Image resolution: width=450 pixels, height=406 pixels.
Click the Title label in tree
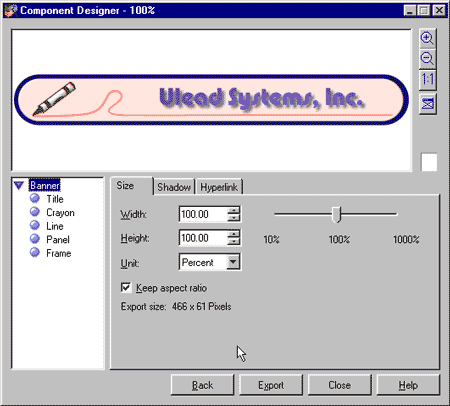[x=55, y=199]
